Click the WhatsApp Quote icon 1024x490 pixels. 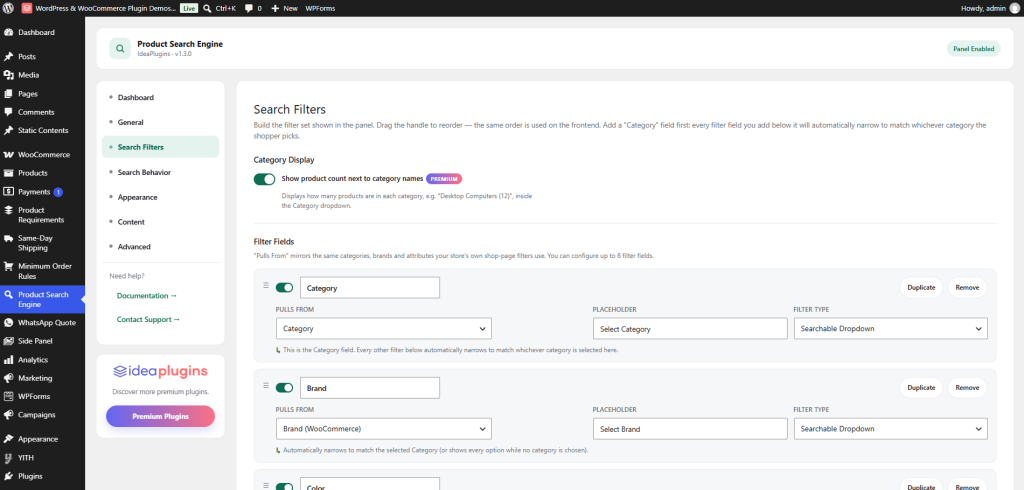8,323
